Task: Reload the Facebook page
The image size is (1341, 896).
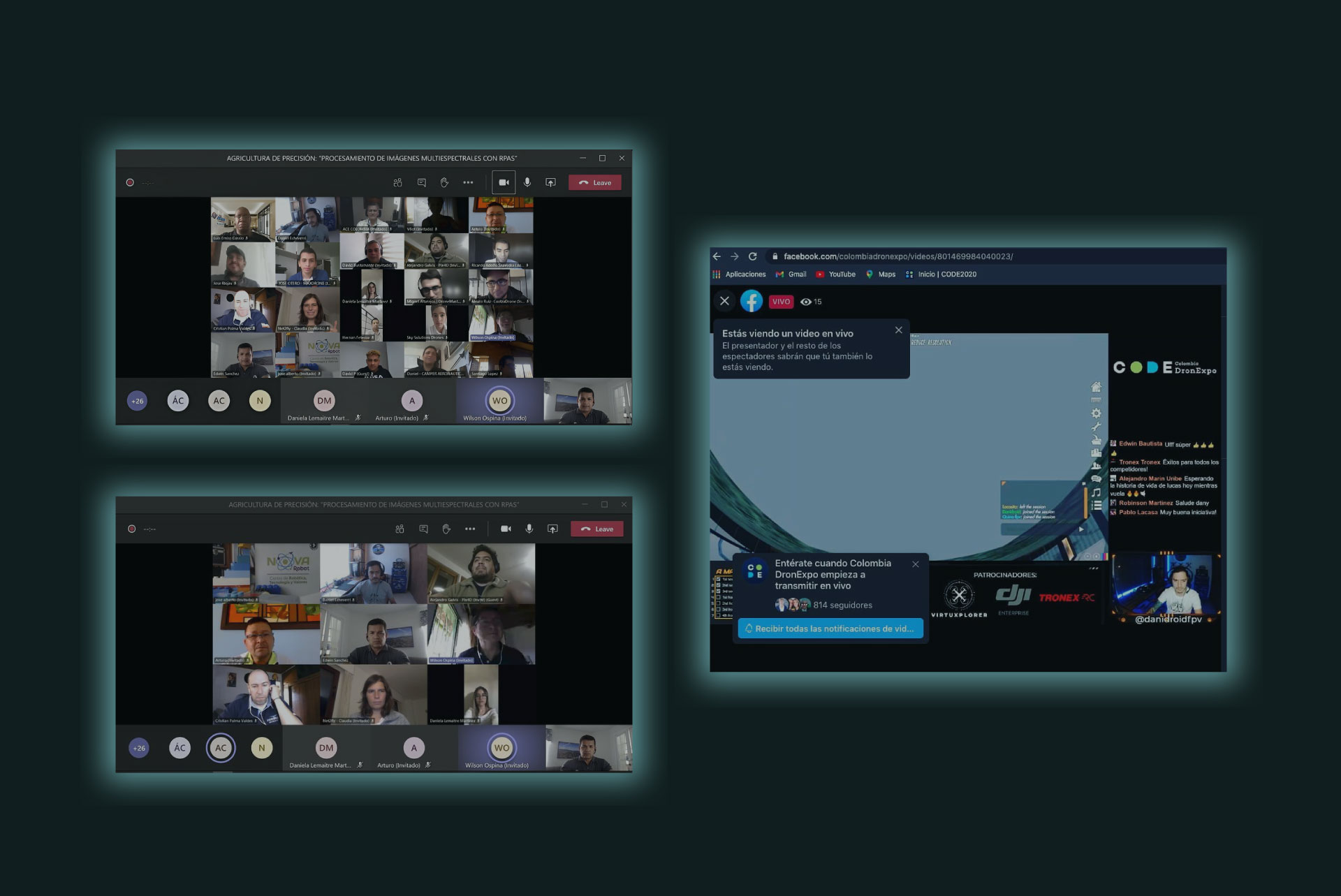Action: 752,256
